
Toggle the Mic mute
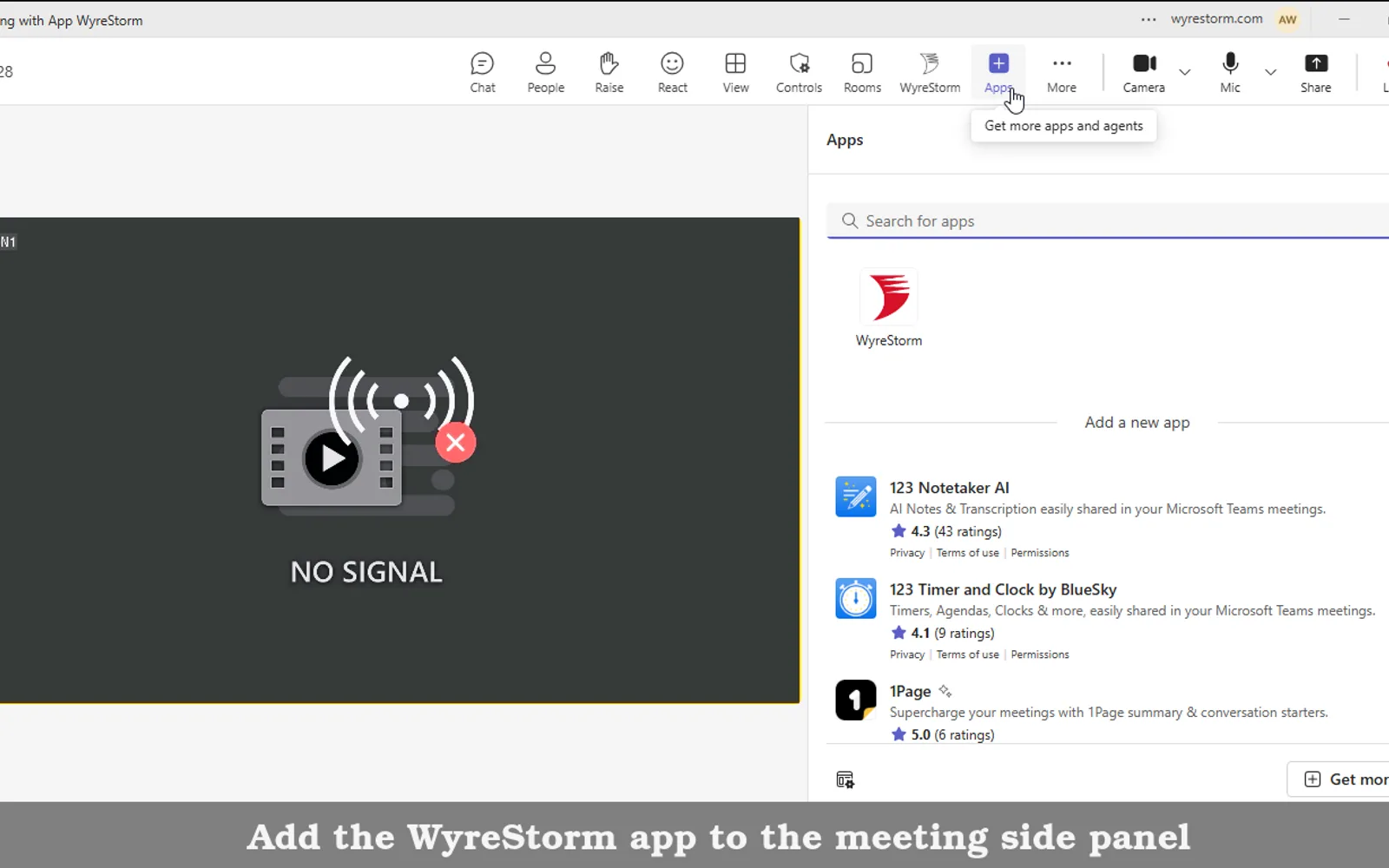tap(1230, 73)
